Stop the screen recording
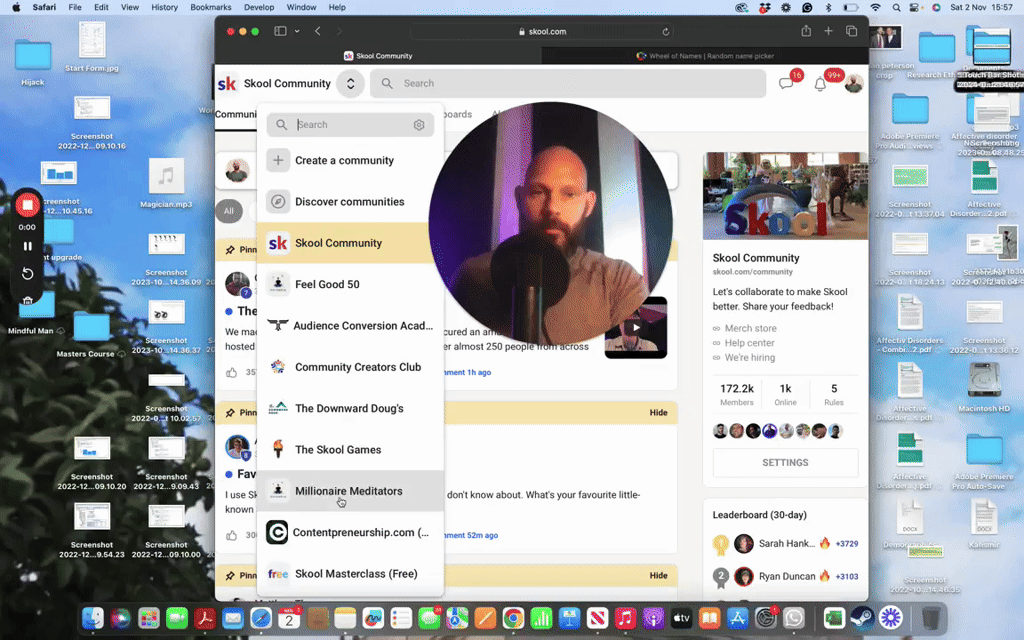Viewport: 1024px width, 640px height. 27,205
